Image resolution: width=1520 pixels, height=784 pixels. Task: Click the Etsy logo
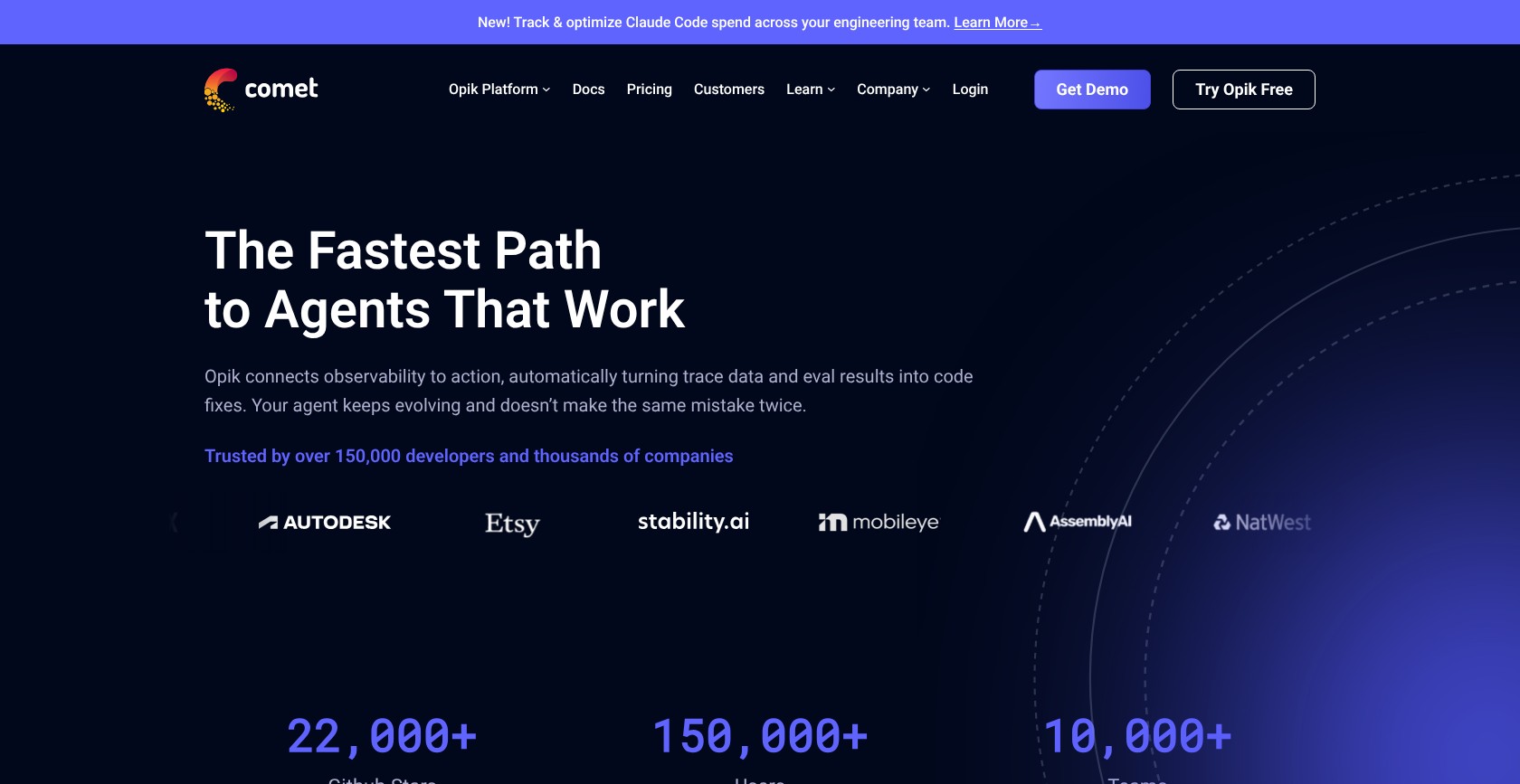512,524
